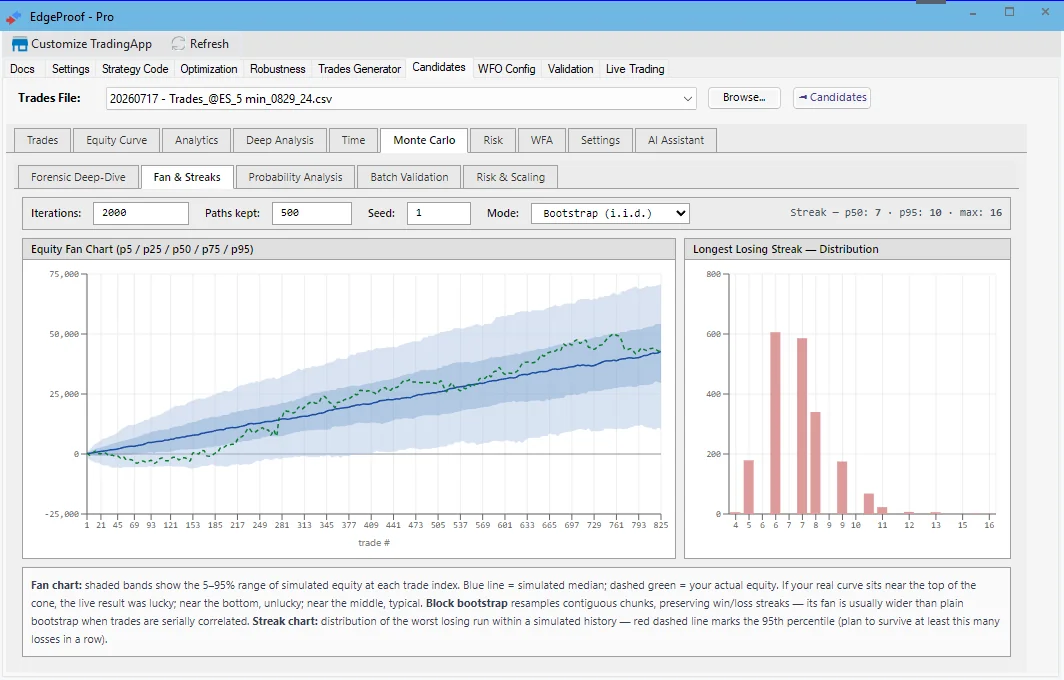Click the 'Streak chart:' bold description text
This screenshot has width=1064, height=680.
click(285, 621)
